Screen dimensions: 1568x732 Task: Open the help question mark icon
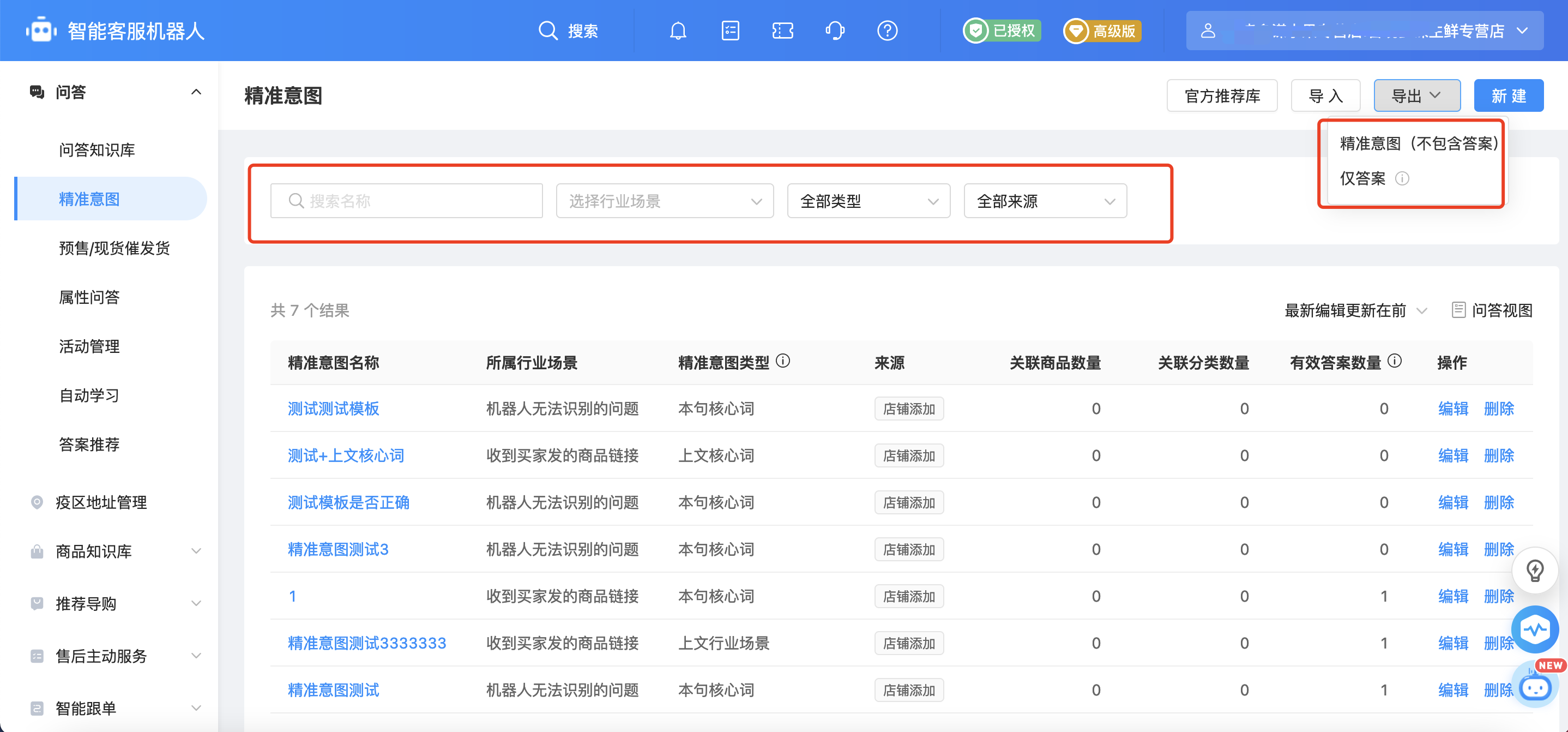tap(887, 31)
